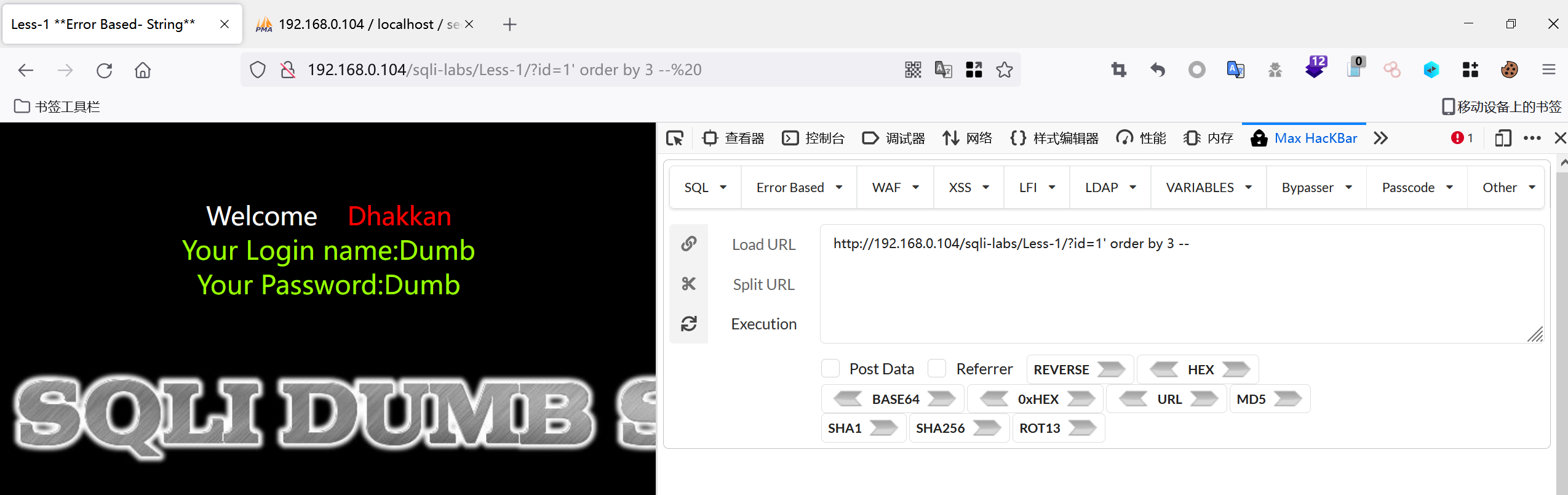The height and width of the screenshot is (495, 1568).
Task: Click the Split URL button
Action: (x=763, y=284)
